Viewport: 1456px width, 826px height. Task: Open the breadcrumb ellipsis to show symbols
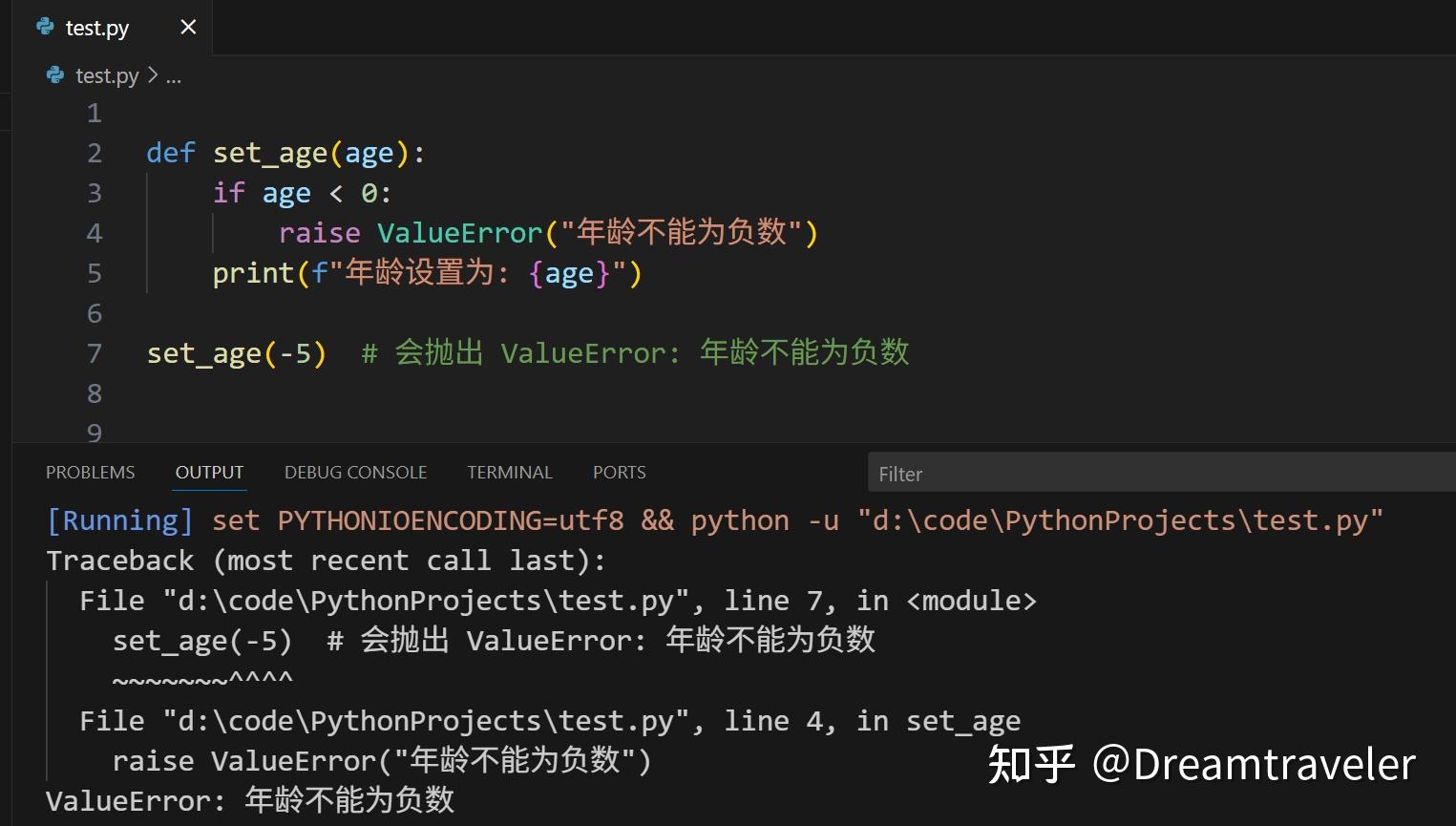(174, 75)
